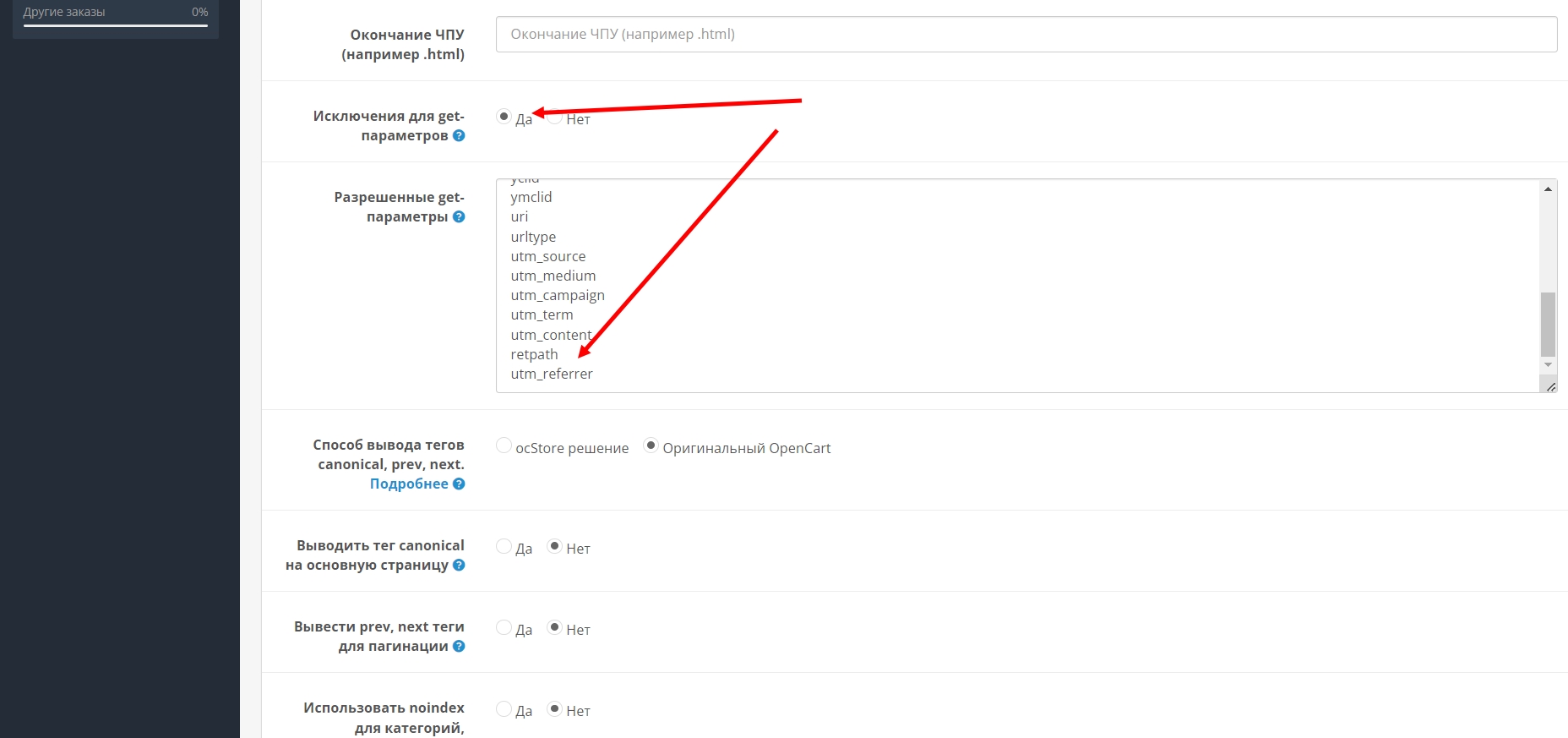This screenshot has height=738, width=1568.
Task: Select Да for prev, next pagination tags
Action: point(504,628)
